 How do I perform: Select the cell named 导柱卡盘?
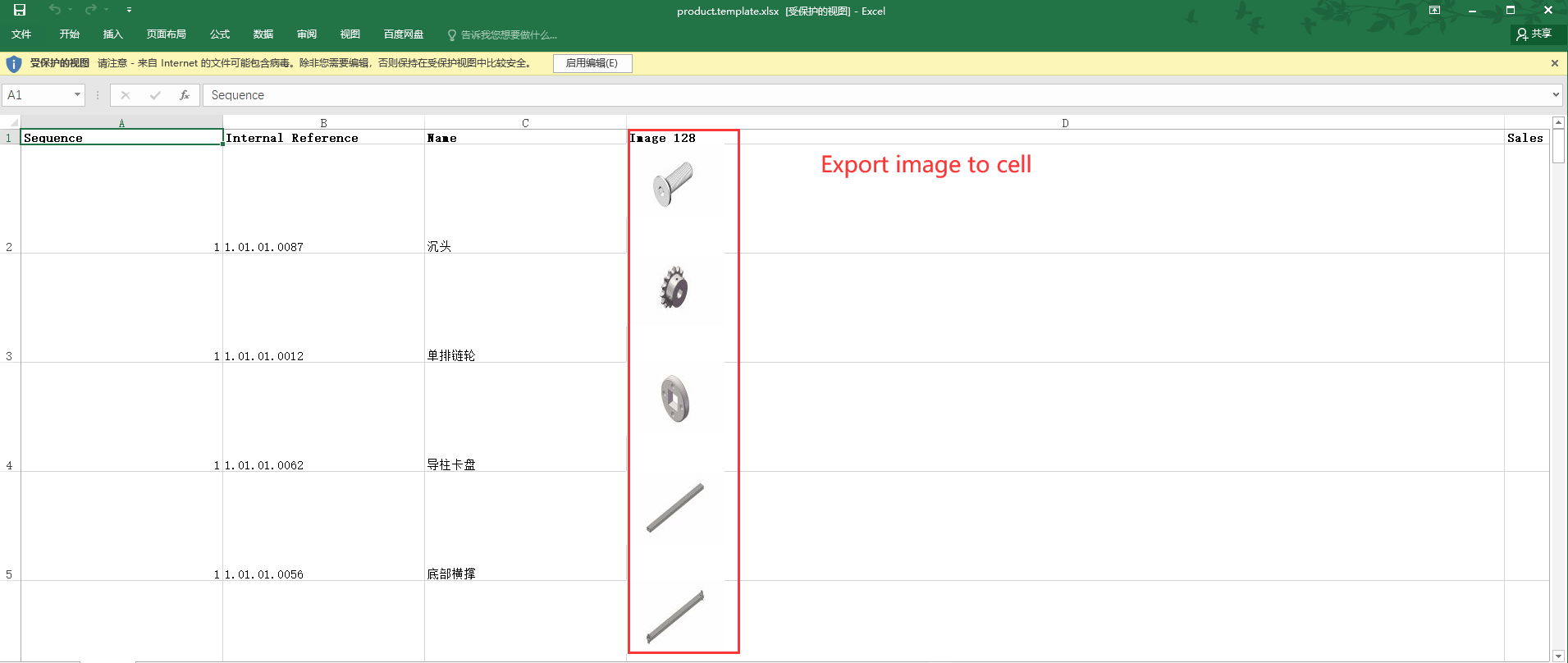(x=525, y=418)
